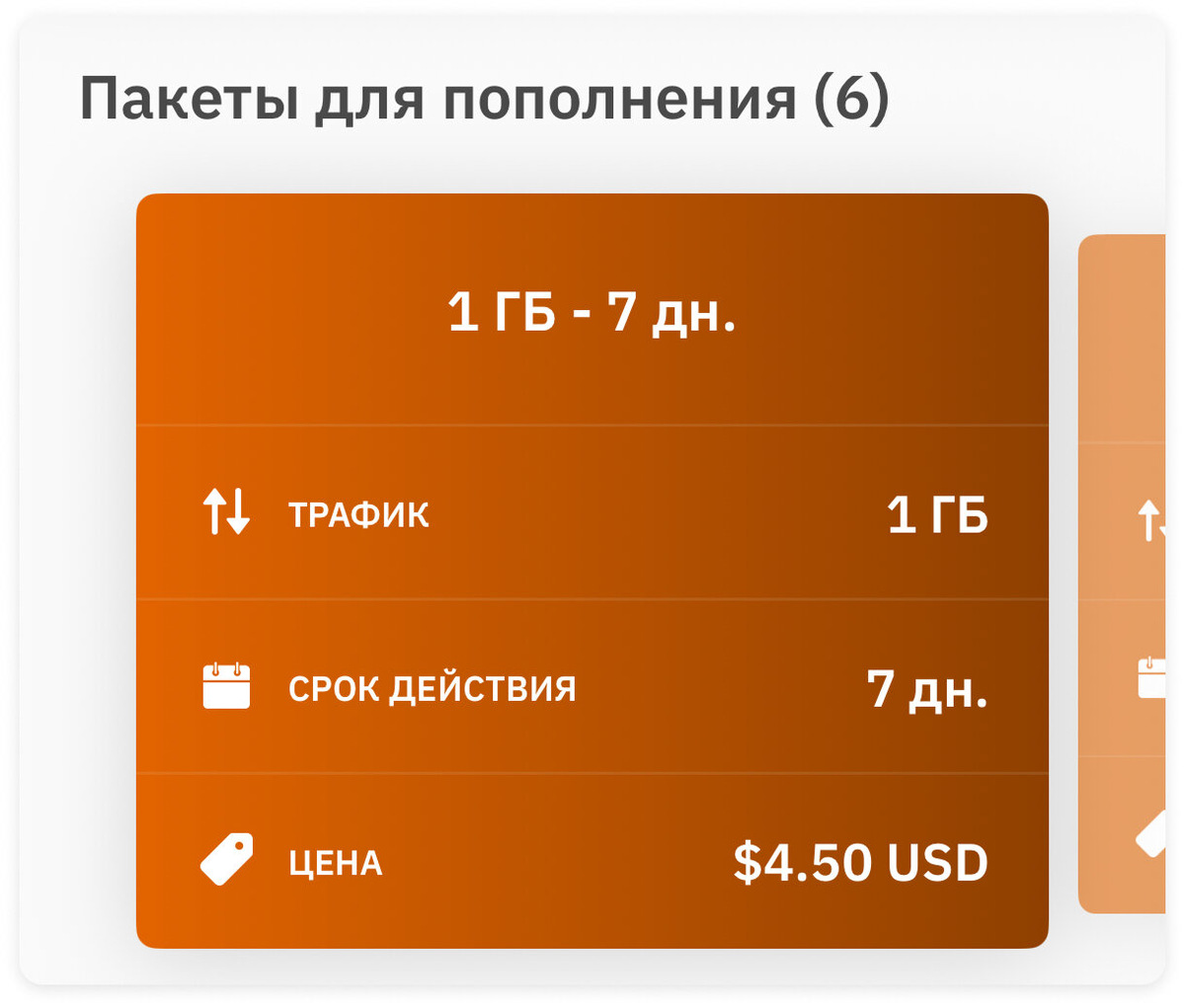This screenshot has height=1008, width=1185.
Task: Click the traffic arrows icon
Action: [225, 512]
